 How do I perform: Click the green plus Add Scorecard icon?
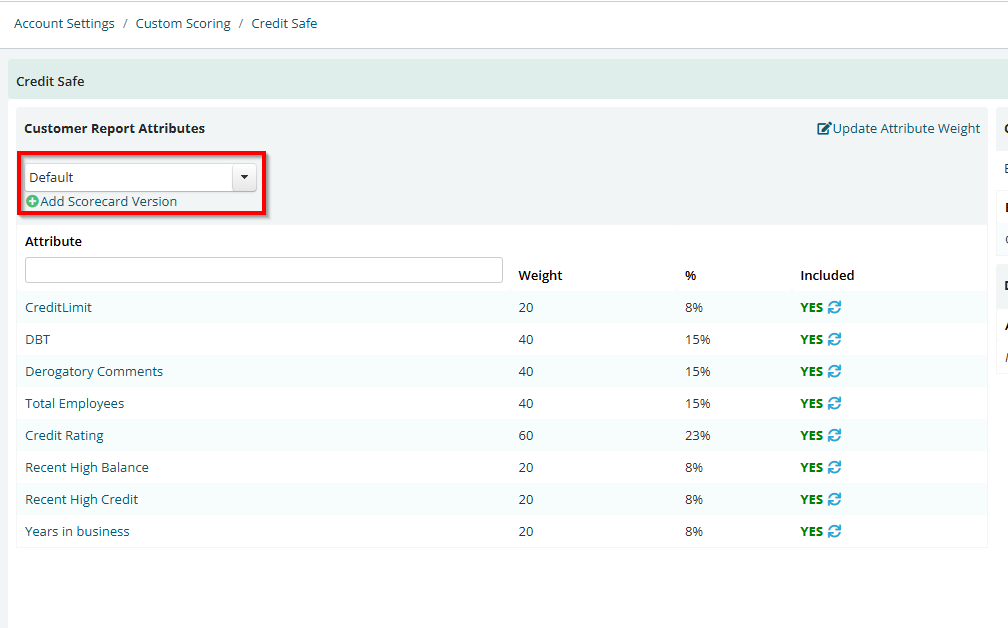click(x=32, y=201)
